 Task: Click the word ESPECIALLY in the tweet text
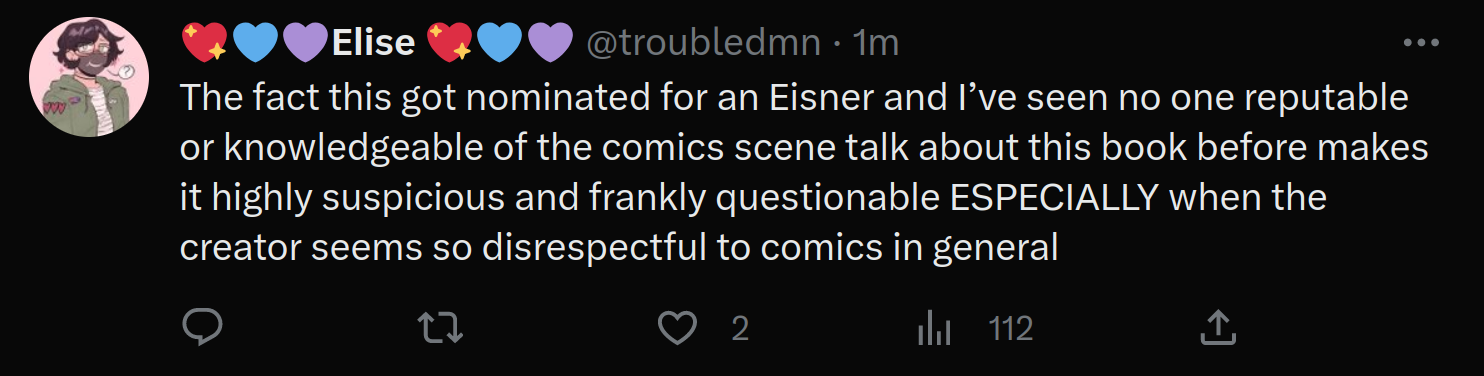(1053, 197)
